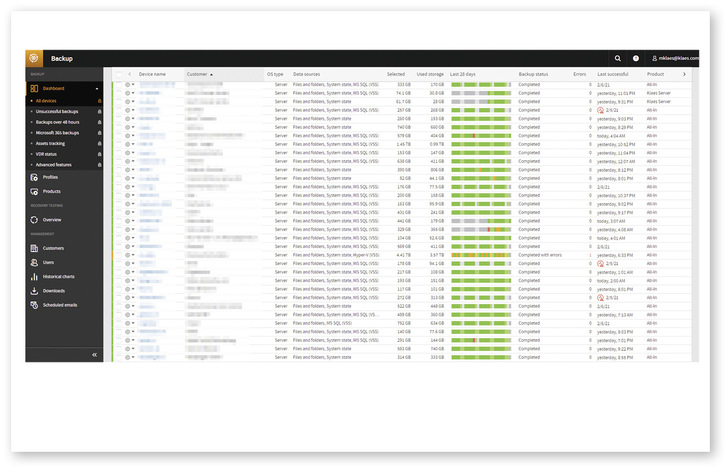Check the second device row checkbox
The image size is (728, 470).
118,93
